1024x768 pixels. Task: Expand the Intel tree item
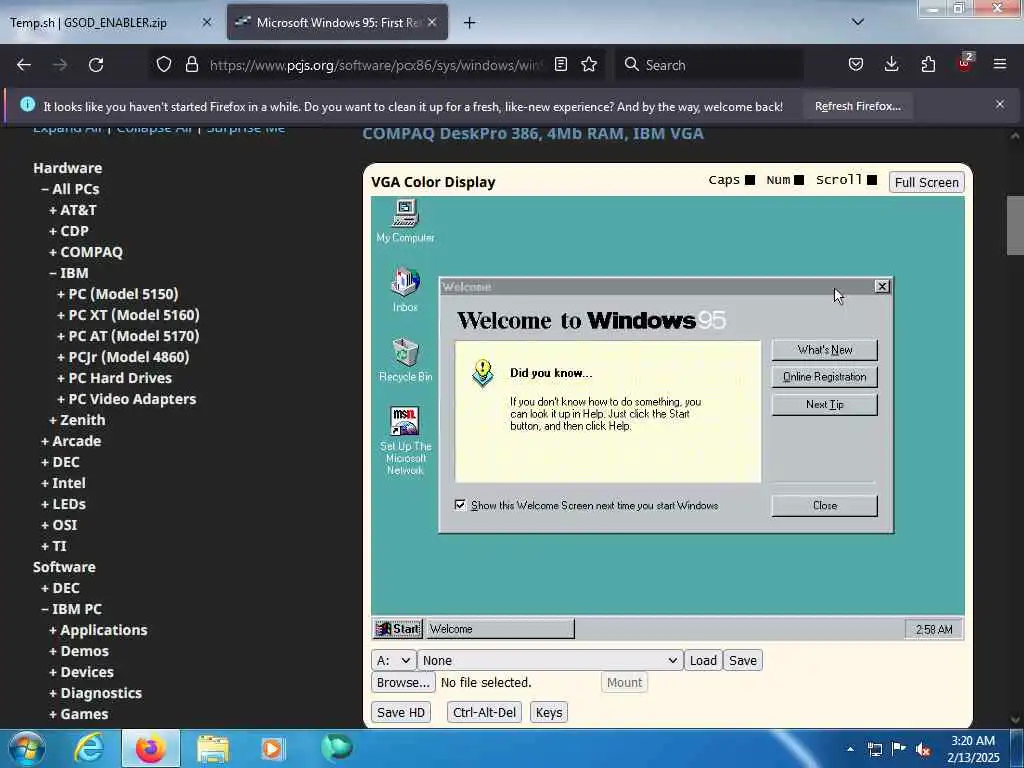[63, 483]
